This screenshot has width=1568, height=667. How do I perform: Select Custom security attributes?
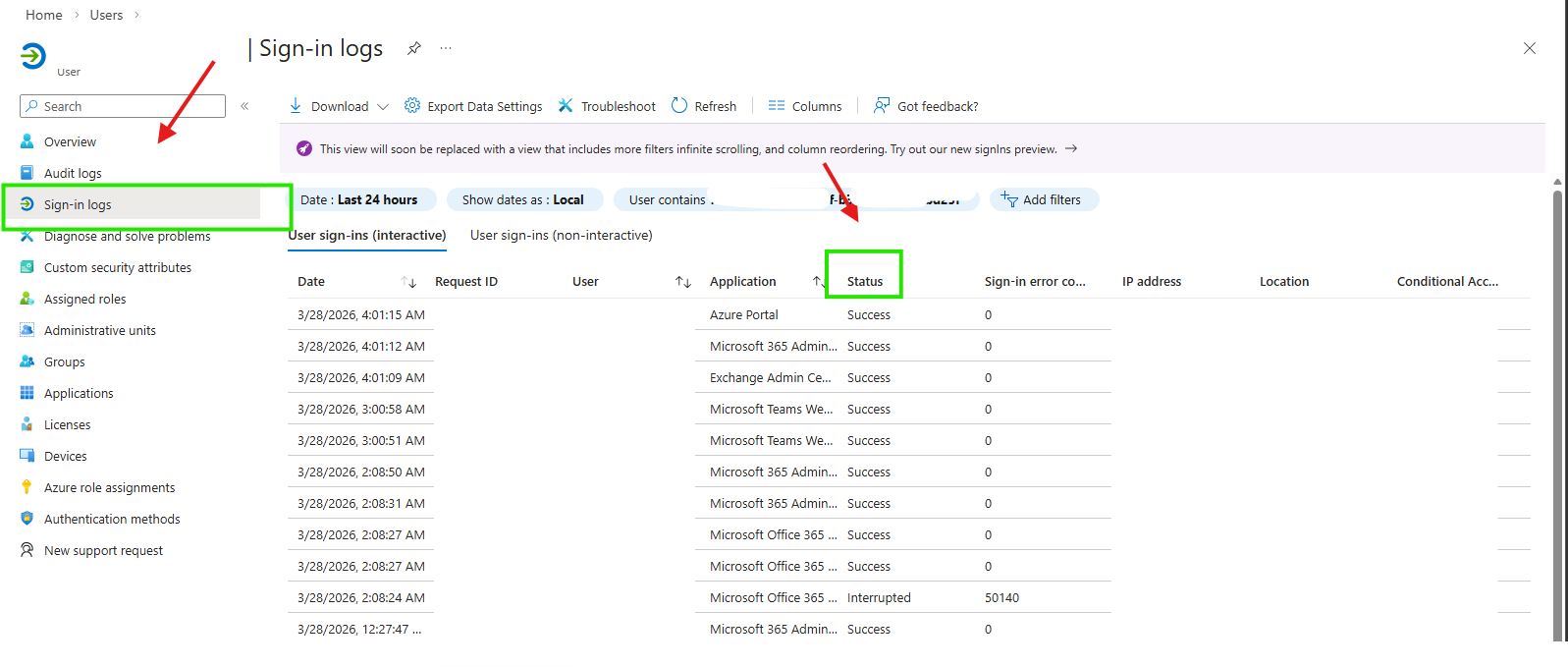(118, 267)
